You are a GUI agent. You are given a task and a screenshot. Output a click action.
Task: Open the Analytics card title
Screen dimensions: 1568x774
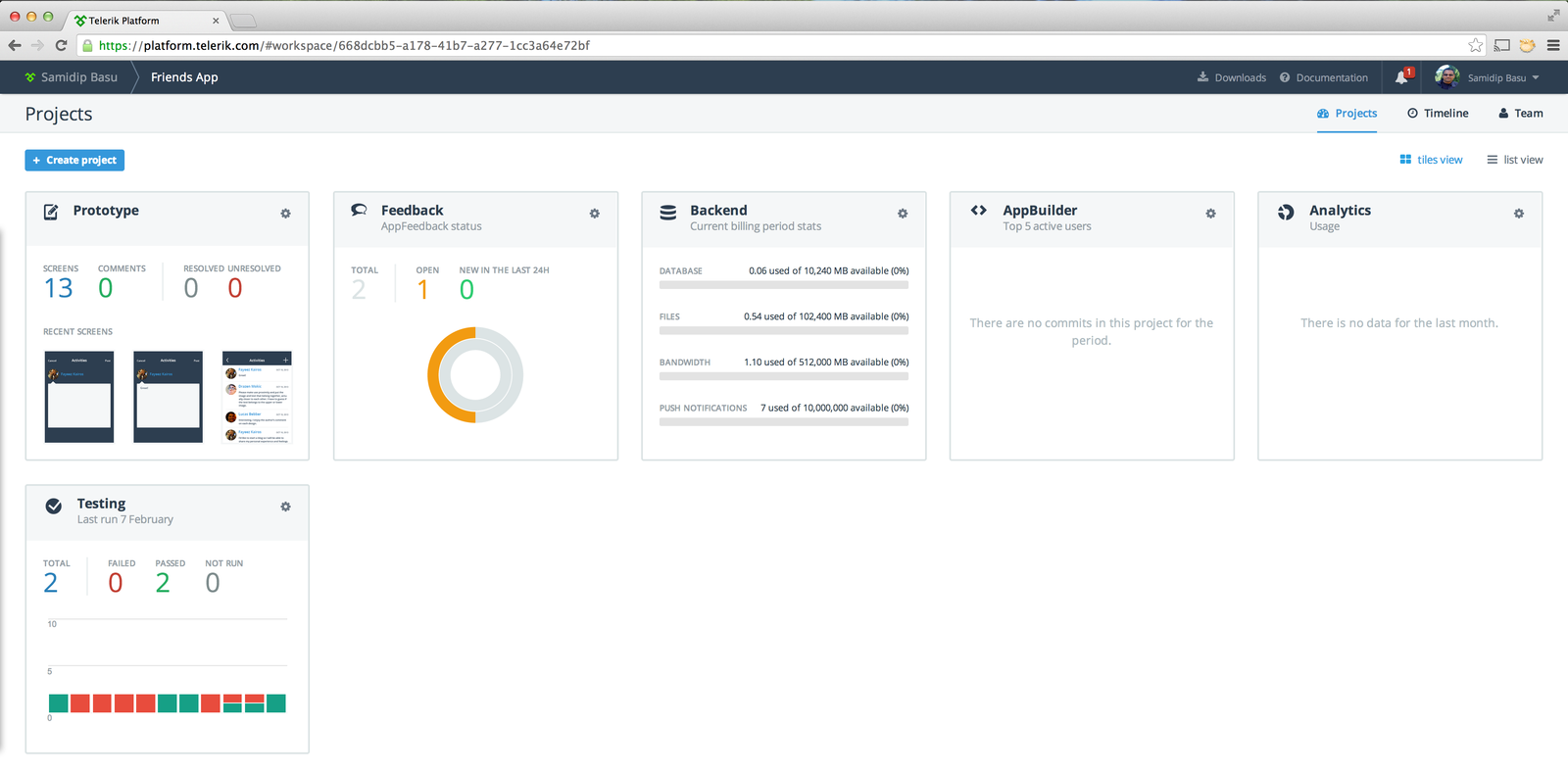[x=1341, y=211]
